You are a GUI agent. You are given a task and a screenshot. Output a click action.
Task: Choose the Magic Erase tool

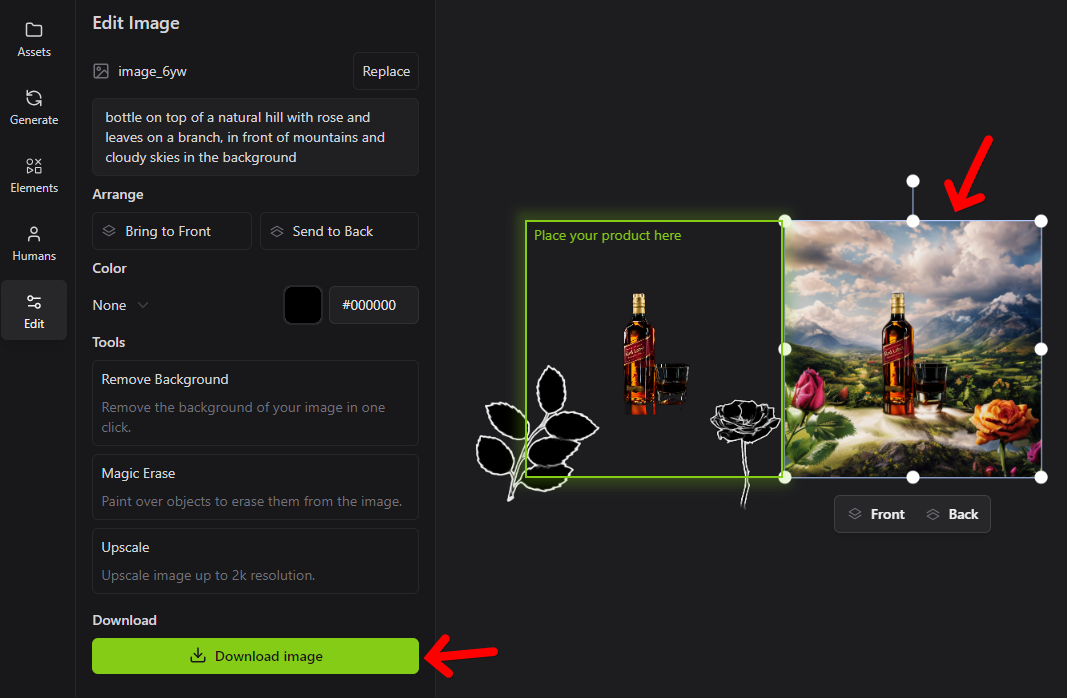(x=255, y=487)
